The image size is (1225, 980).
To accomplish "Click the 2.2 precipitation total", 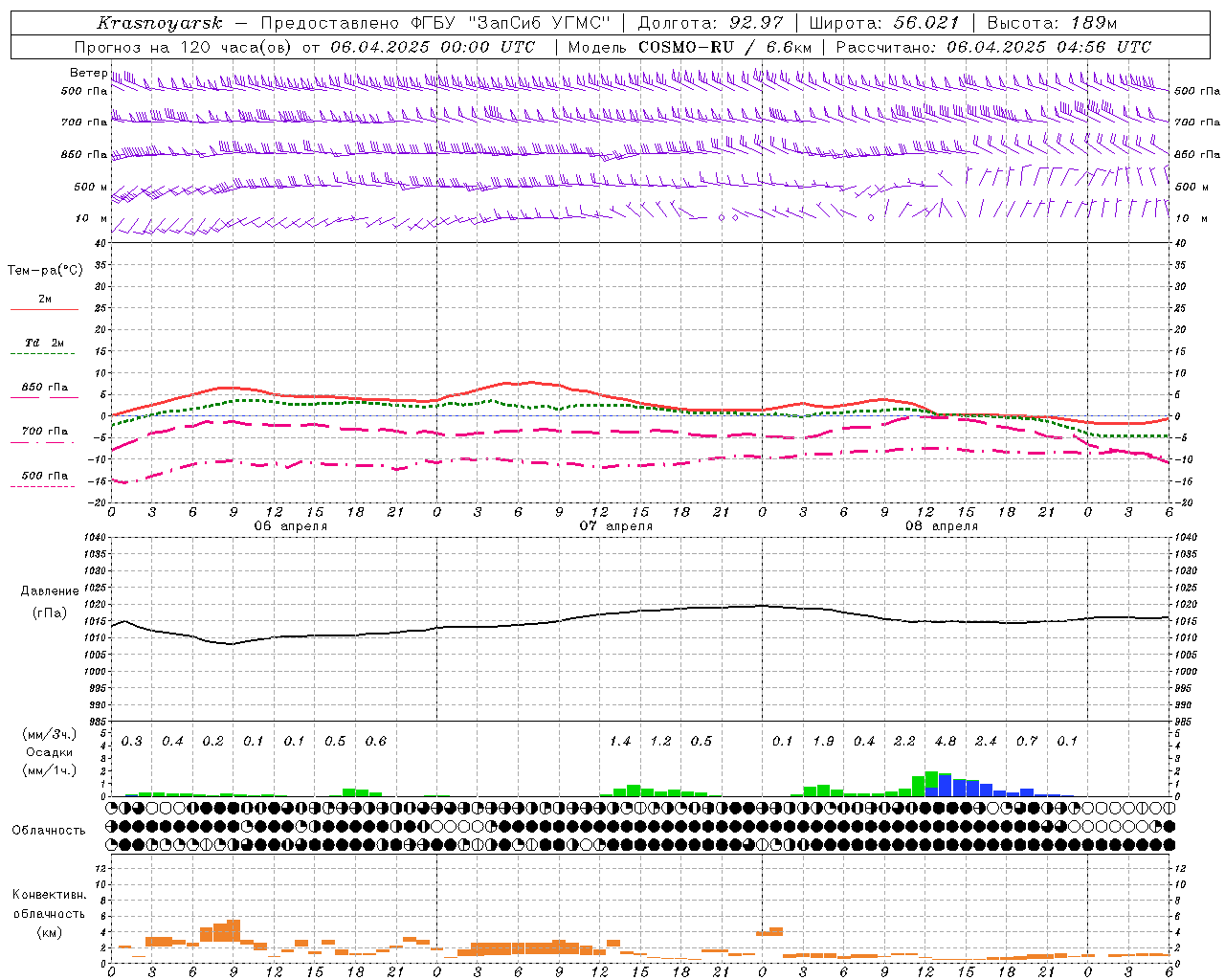I will (x=904, y=742).
